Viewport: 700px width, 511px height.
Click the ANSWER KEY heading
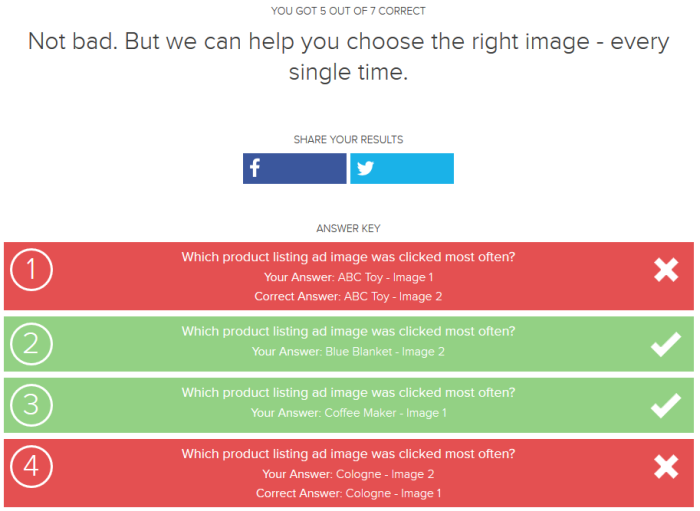tap(348, 228)
